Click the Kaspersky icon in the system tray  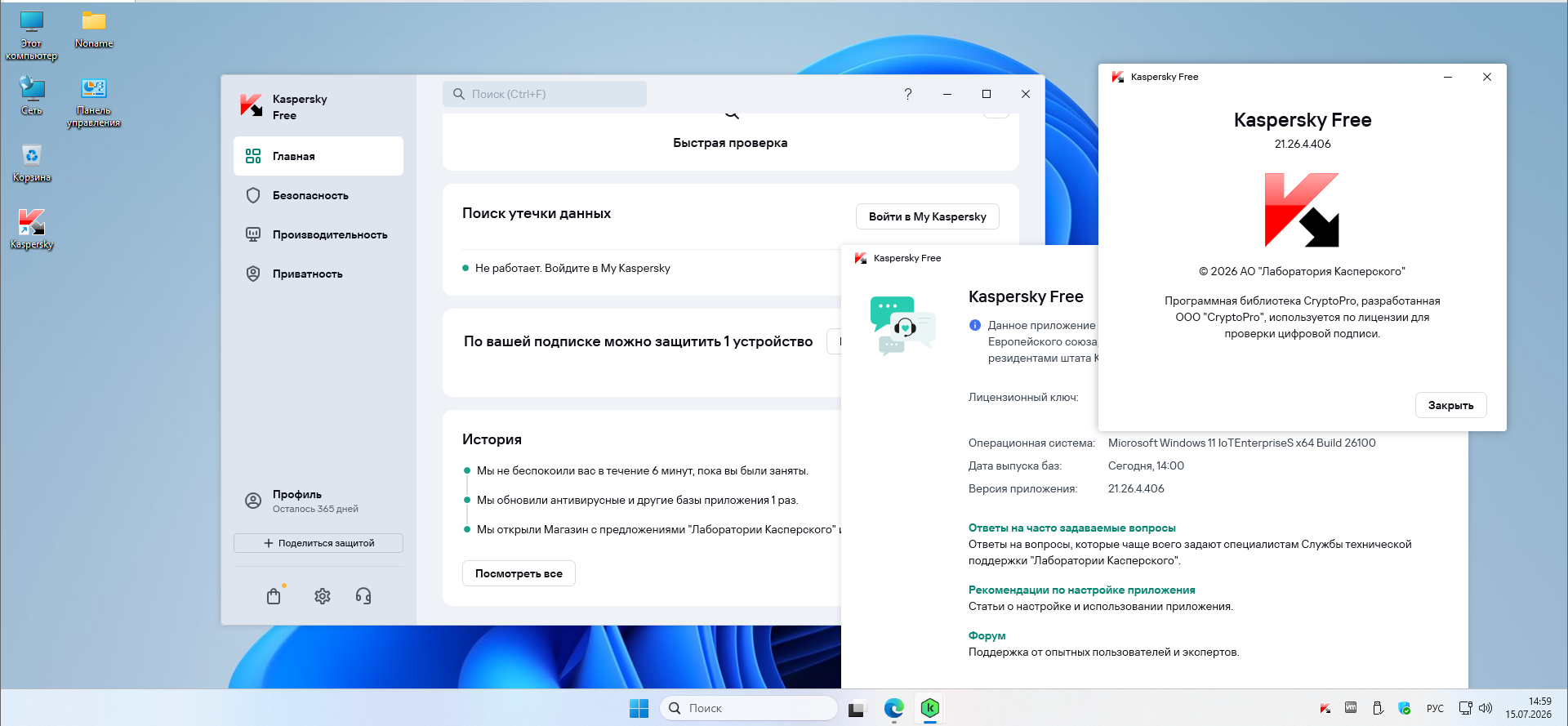[1325, 708]
